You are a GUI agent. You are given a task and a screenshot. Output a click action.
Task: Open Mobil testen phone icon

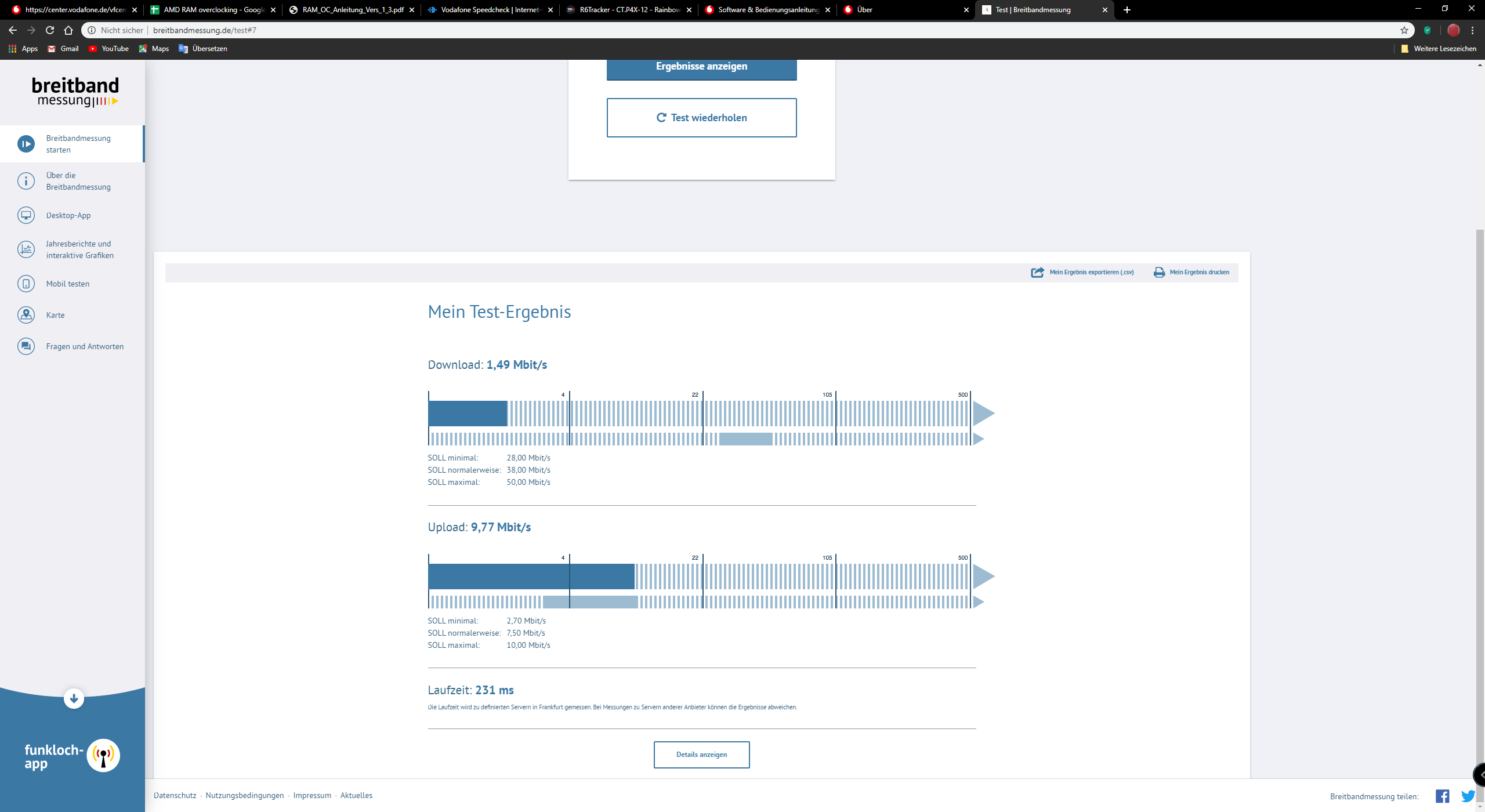pos(26,284)
